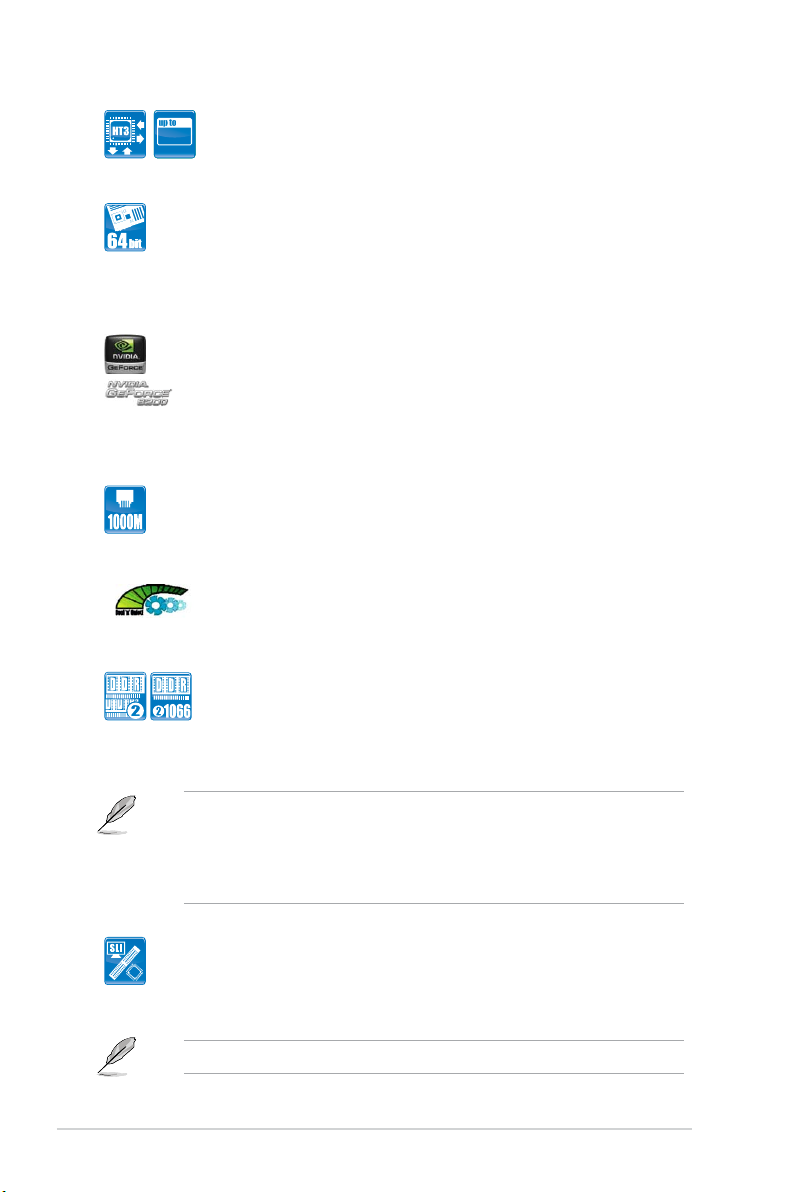This screenshot has height=1192, width=795.
Task: Click the top rule of the second note box
Action: 434,1041
